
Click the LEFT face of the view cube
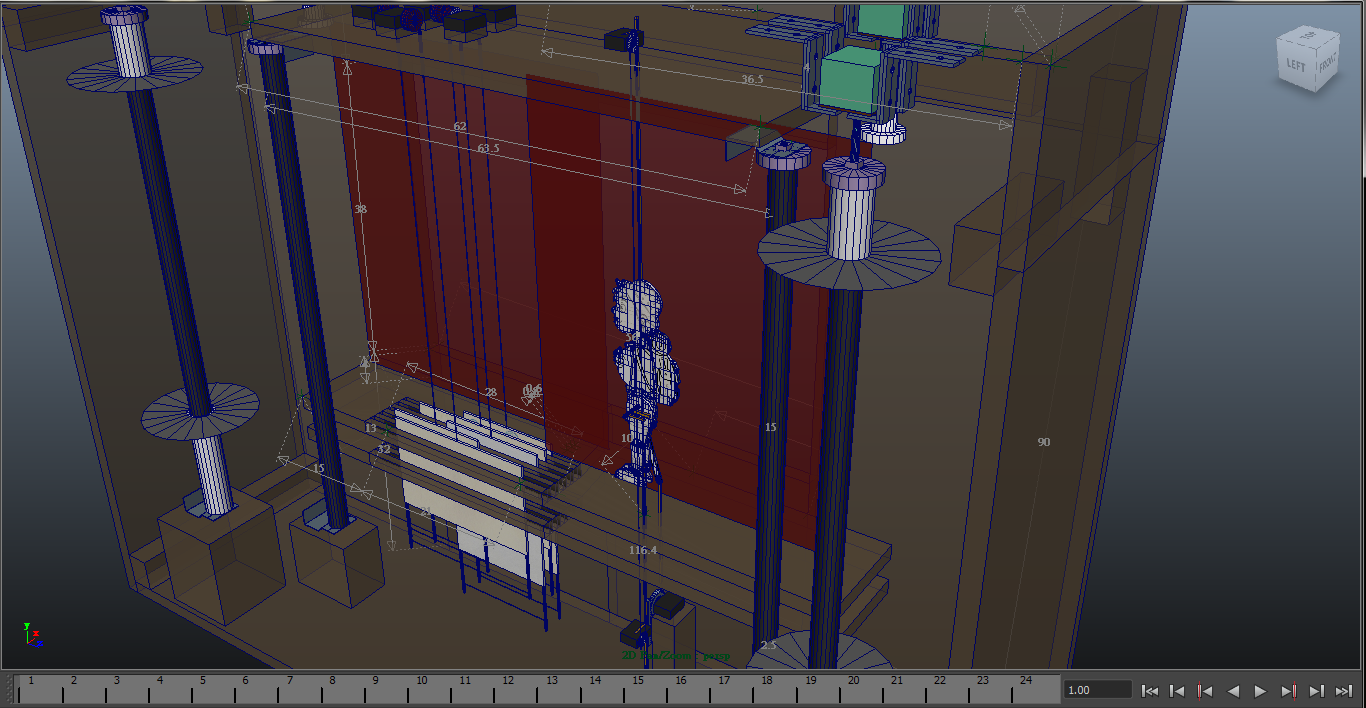click(x=1296, y=66)
